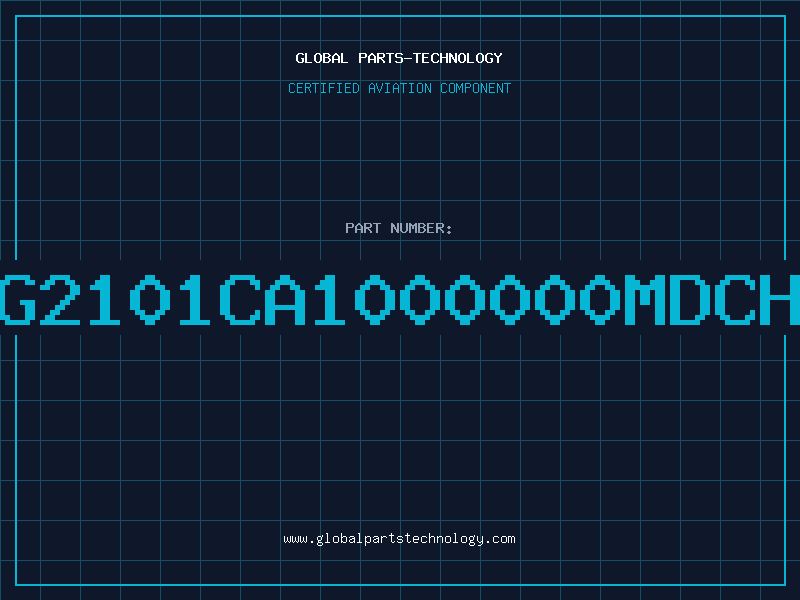This screenshot has width=800, height=600.
Task: Click the leading G of the part number
Action: pos(17,299)
